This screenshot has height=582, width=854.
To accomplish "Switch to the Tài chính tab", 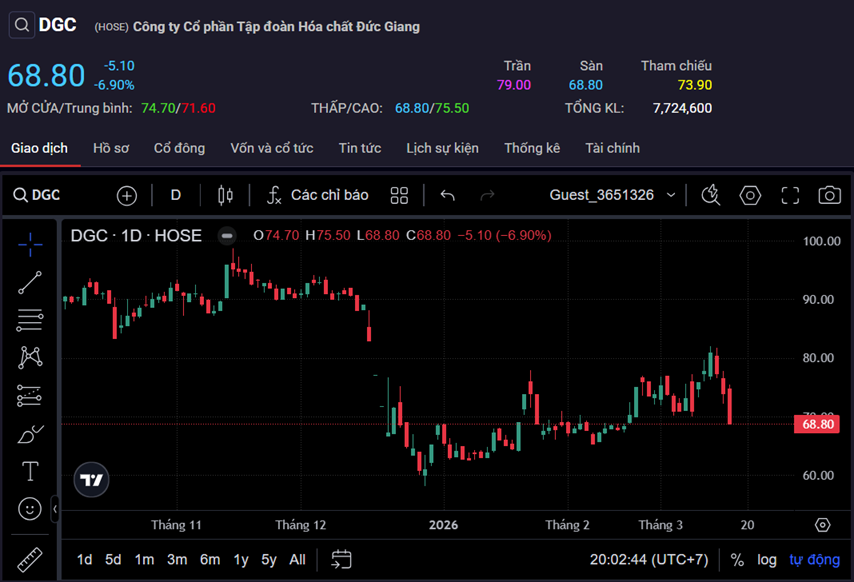I will coord(612,148).
